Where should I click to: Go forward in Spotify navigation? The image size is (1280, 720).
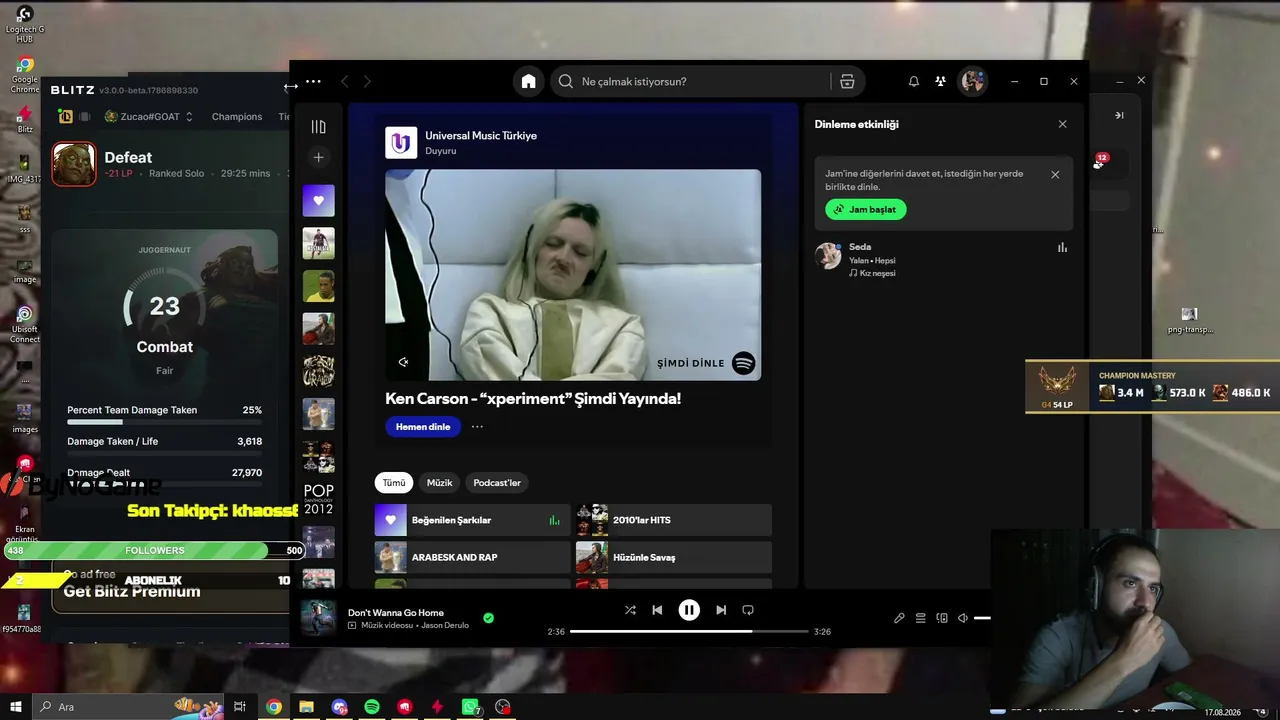367,82
